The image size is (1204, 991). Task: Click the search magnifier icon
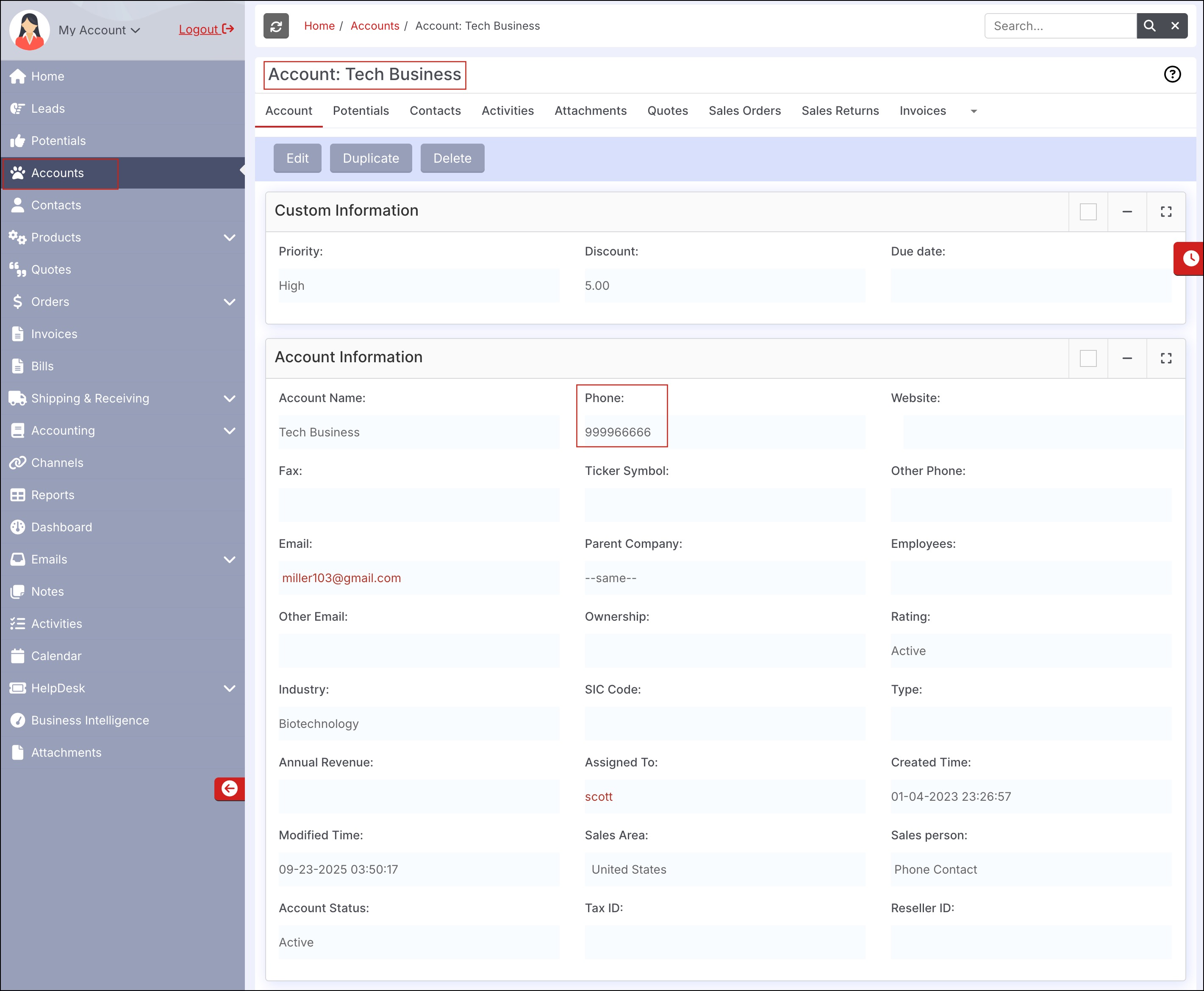(1149, 26)
